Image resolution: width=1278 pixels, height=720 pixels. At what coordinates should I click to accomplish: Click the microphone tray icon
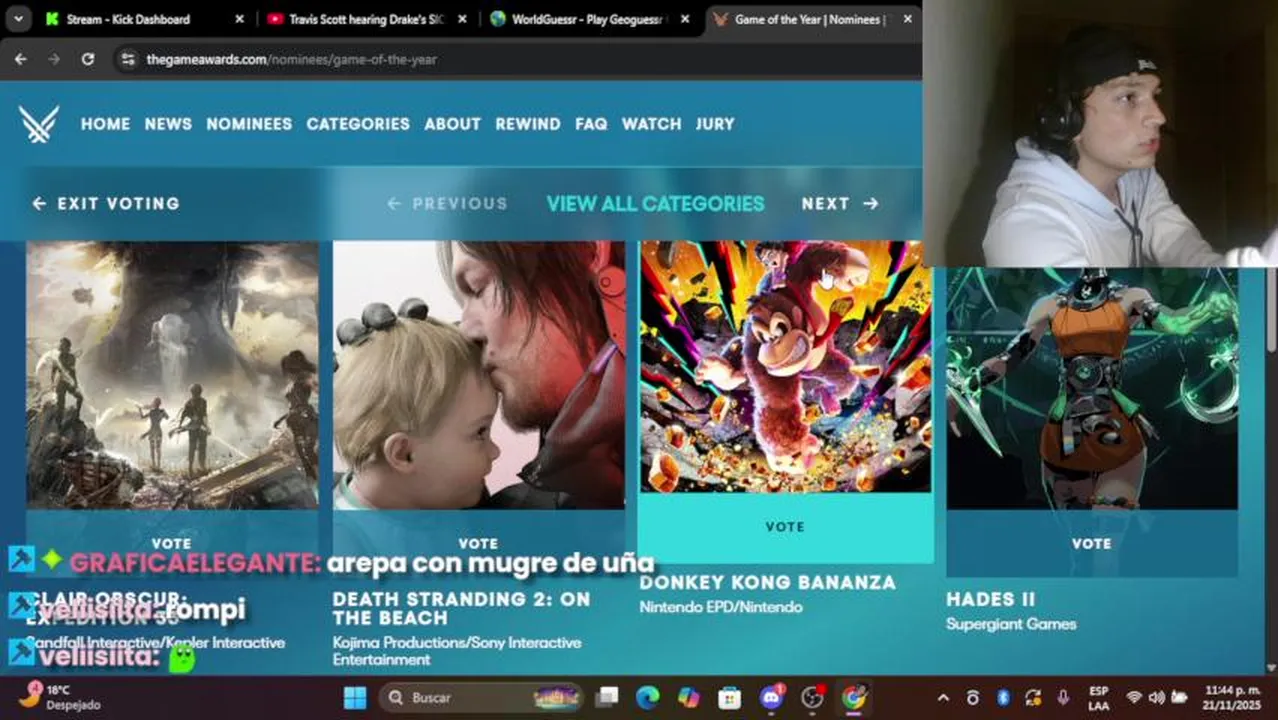click(x=1063, y=698)
